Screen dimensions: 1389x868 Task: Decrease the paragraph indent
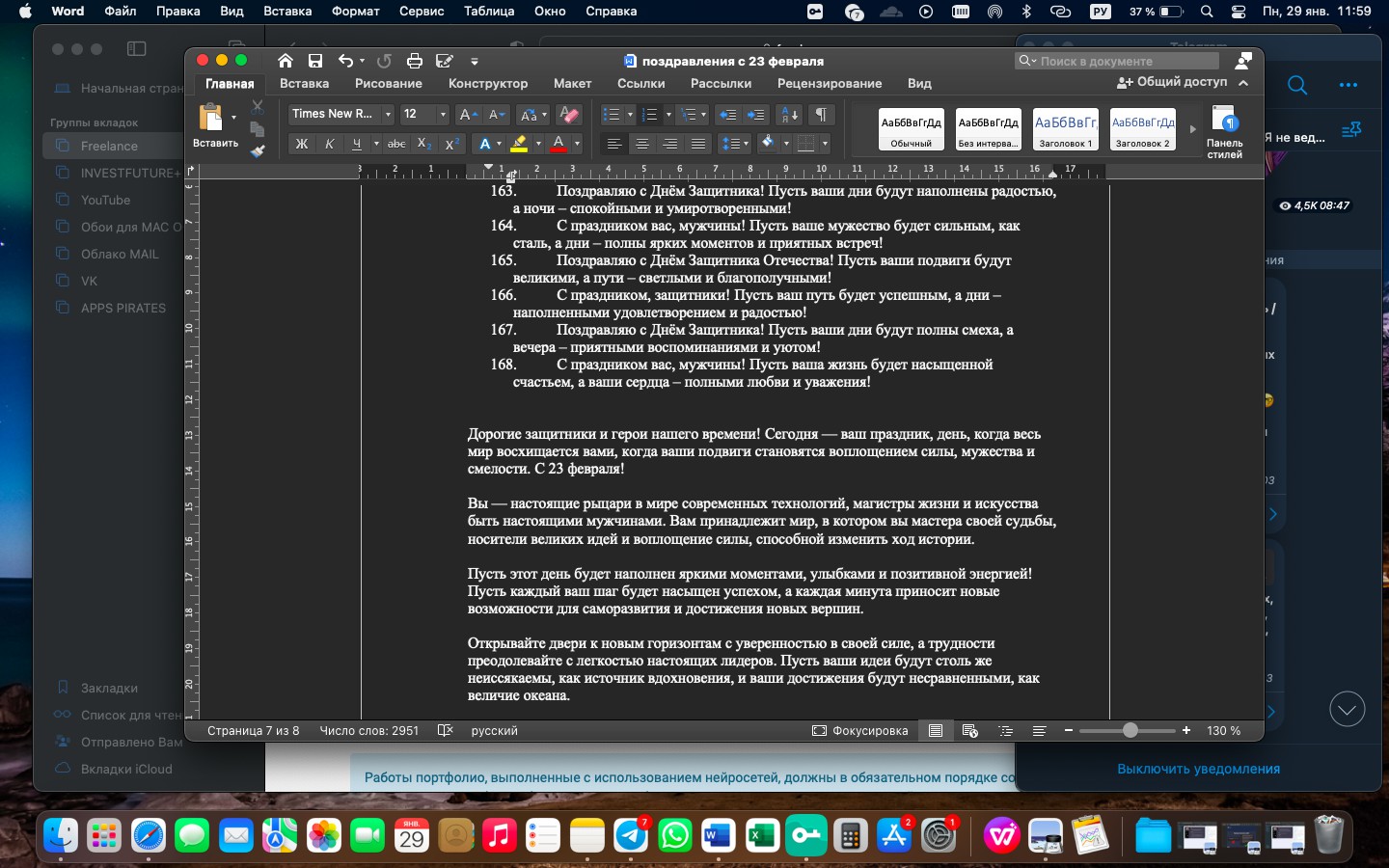click(728, 115)
